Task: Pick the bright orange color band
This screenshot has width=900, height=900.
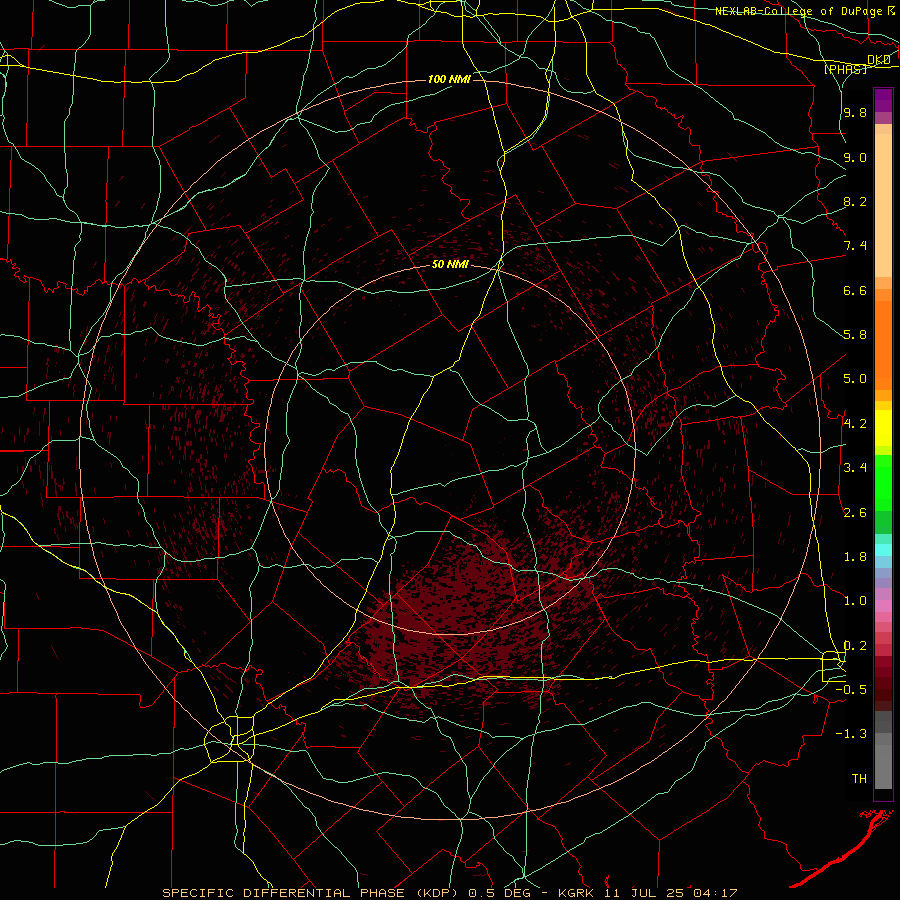Action: pyautogui.click(x=883, y=345)
